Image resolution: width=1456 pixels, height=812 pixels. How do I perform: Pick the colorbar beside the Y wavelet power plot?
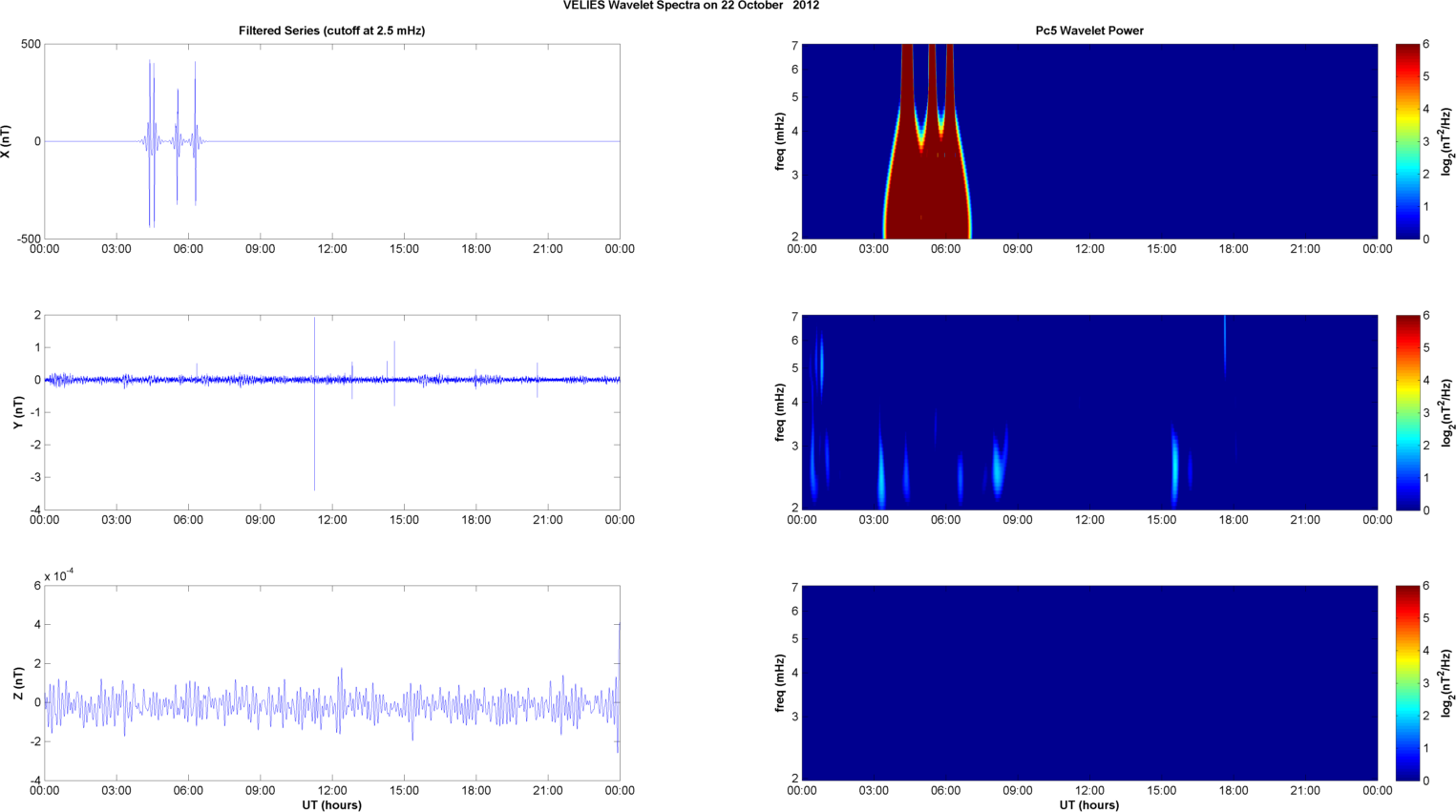point(1407,412)
